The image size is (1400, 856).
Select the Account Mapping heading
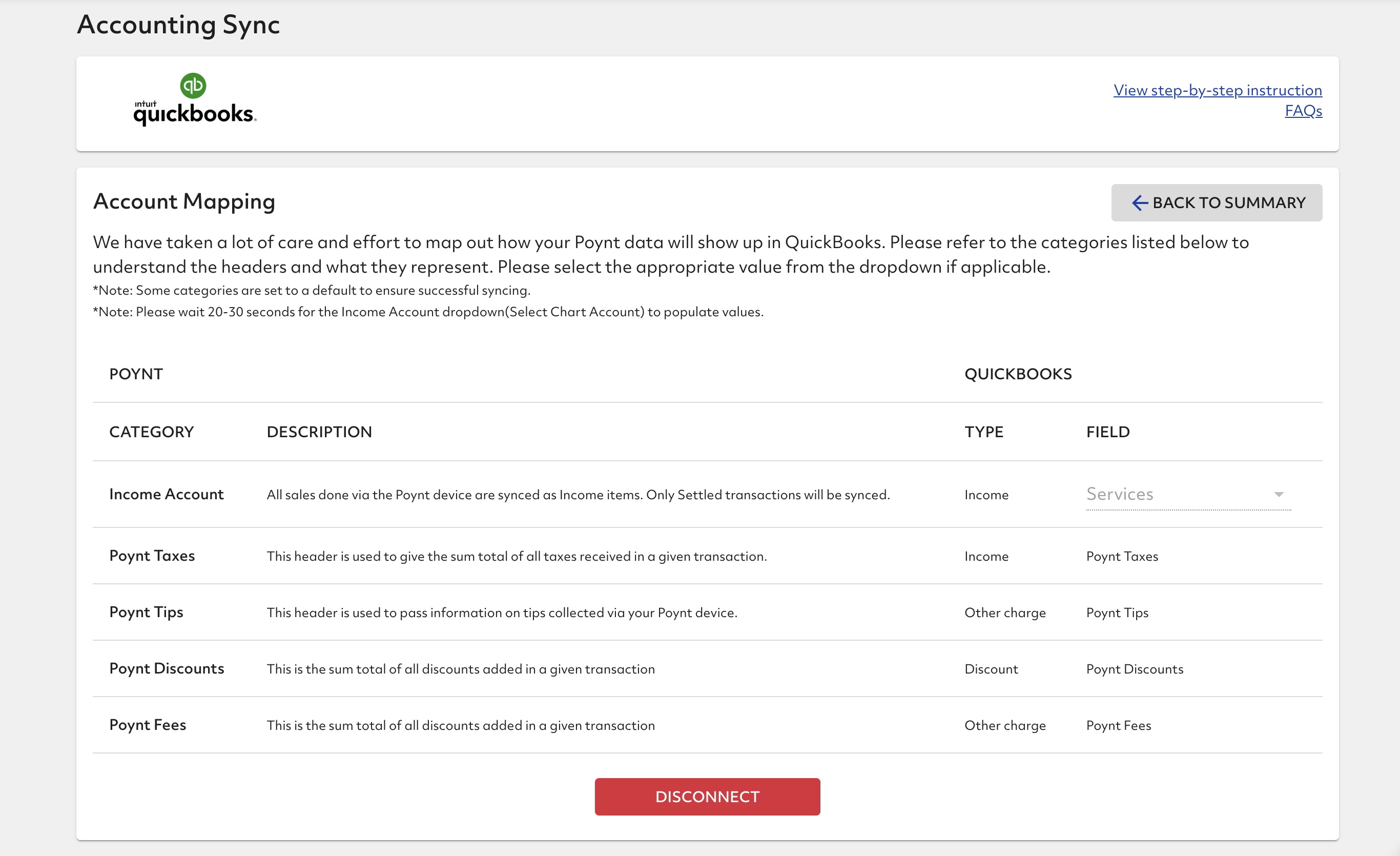184,202
